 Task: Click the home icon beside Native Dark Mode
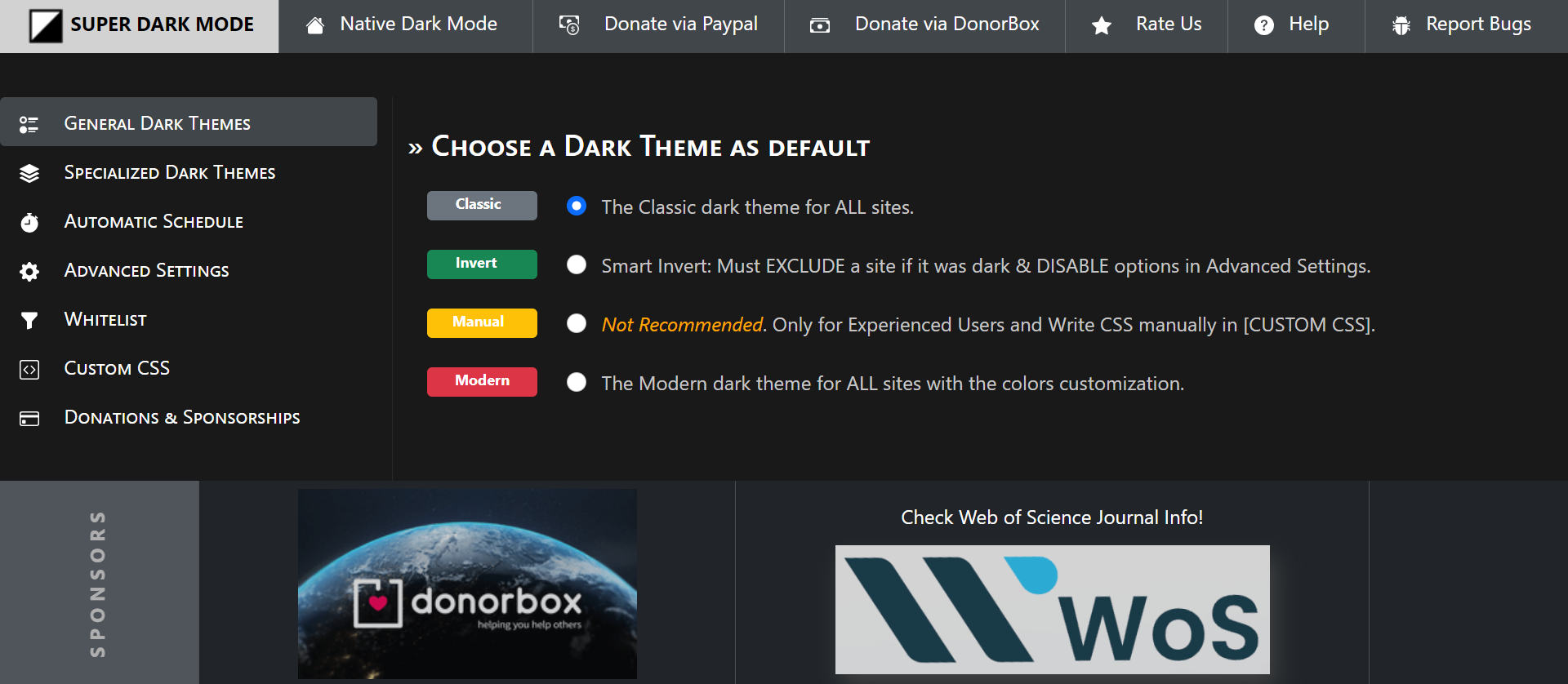315,26
